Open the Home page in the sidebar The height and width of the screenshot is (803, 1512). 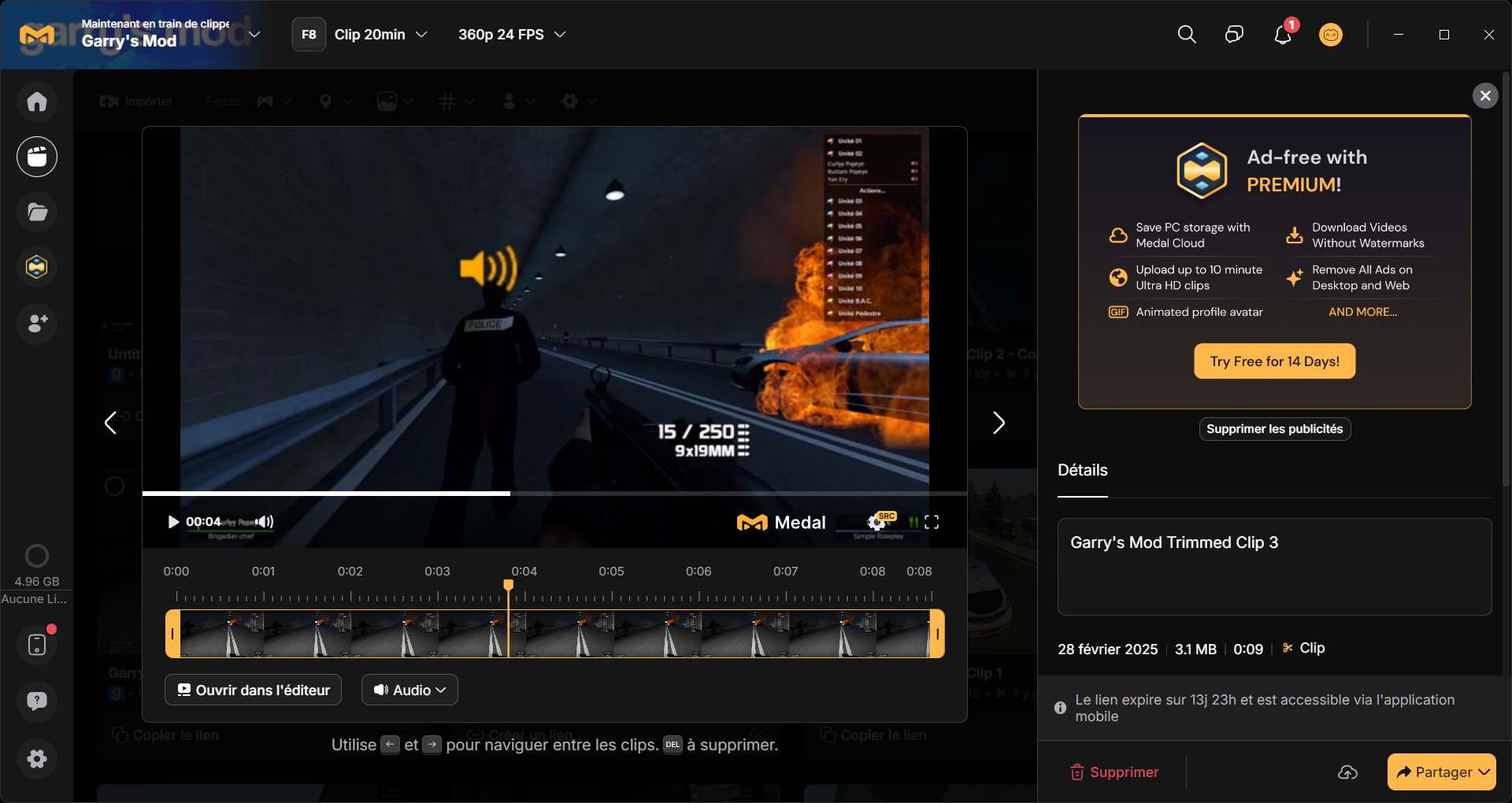click(37, 102)
